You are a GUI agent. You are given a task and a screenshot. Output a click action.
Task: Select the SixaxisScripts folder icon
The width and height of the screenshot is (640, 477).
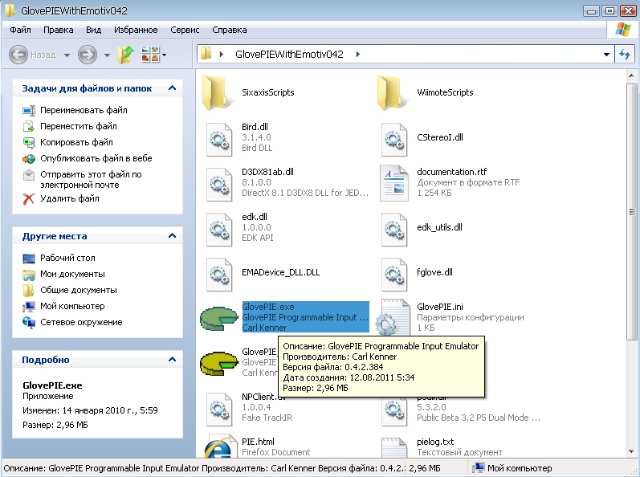pos(215,93)
